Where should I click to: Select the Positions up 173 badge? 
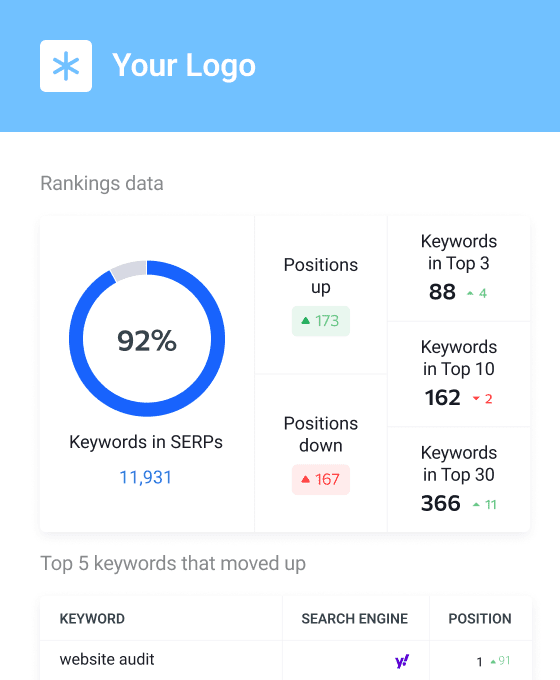[x=321, y=321]
